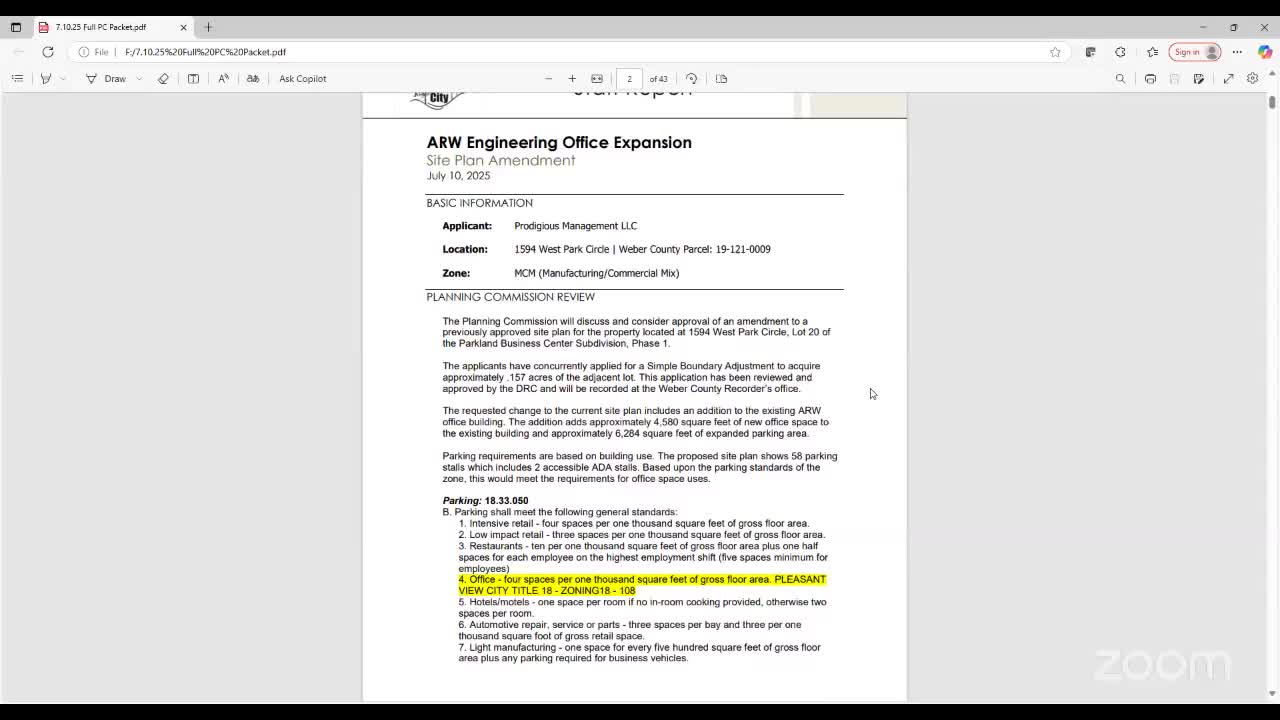Open the Read aloud feature
1280x720 pixels.
(223, 79)
